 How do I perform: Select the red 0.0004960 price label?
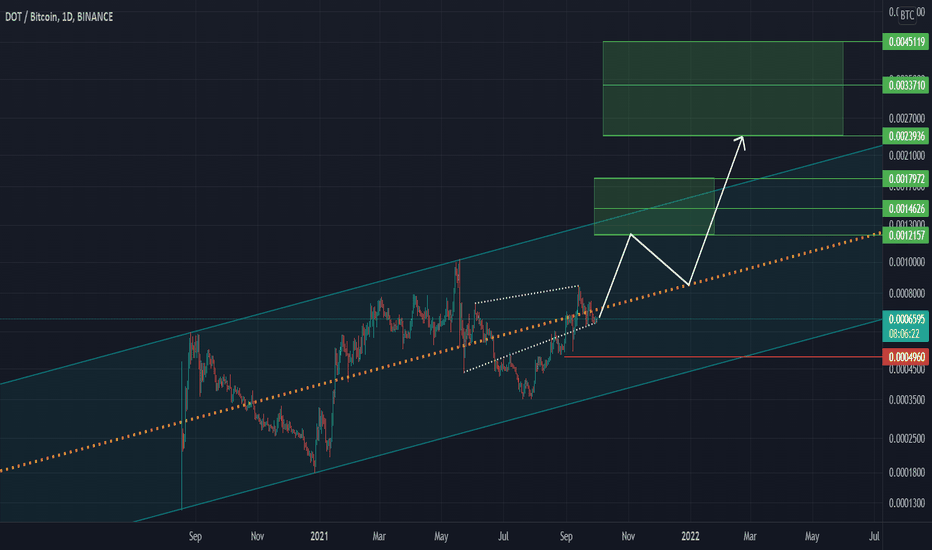click(906, 357)
